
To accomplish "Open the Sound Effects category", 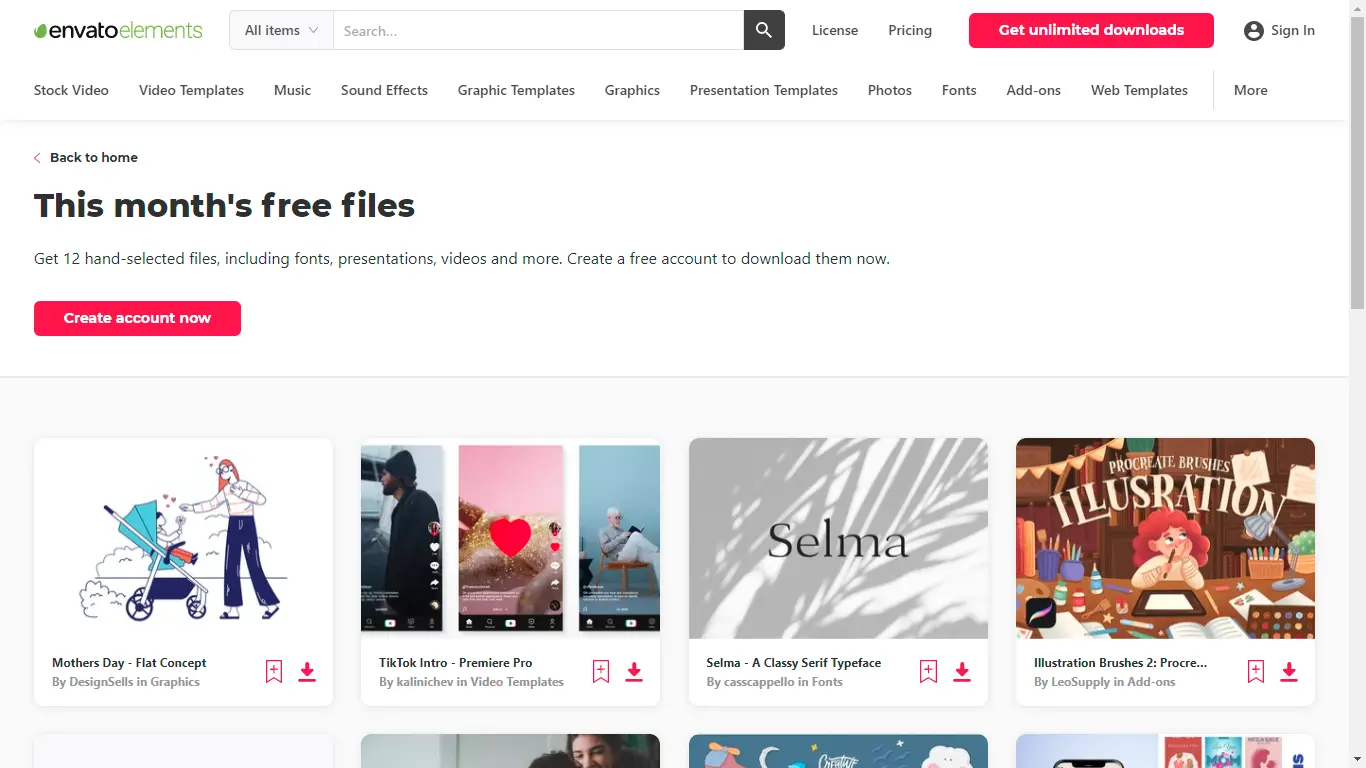I will pos(384,90).
